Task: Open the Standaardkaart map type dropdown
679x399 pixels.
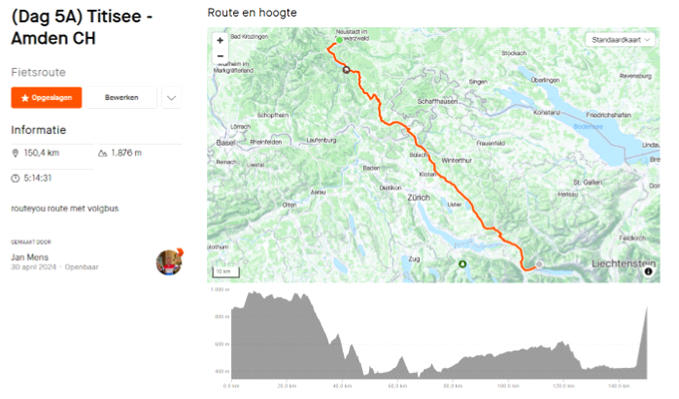Action: click(x=620, y=40)
